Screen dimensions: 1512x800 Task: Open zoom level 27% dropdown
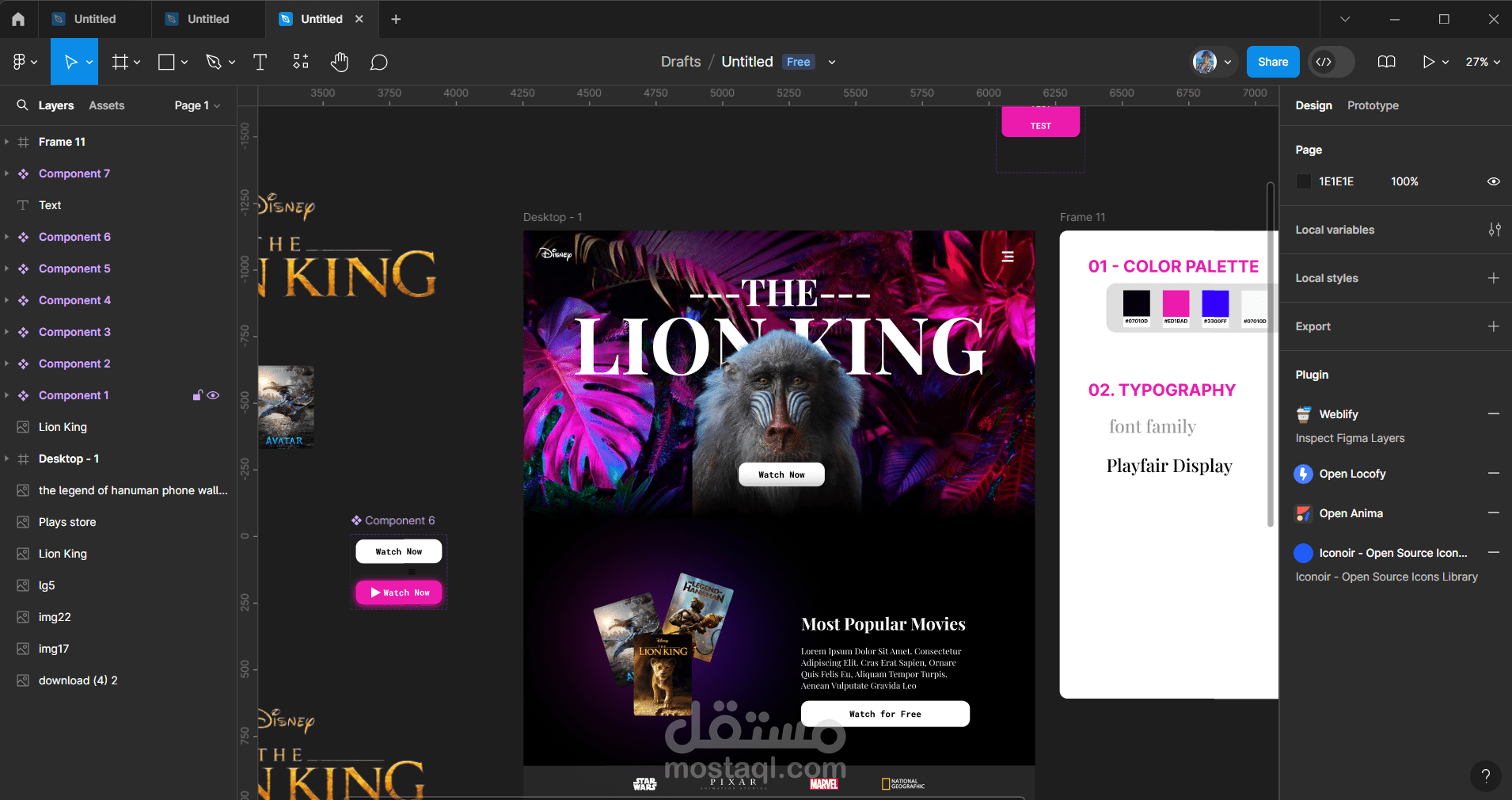click(1482, 62)
